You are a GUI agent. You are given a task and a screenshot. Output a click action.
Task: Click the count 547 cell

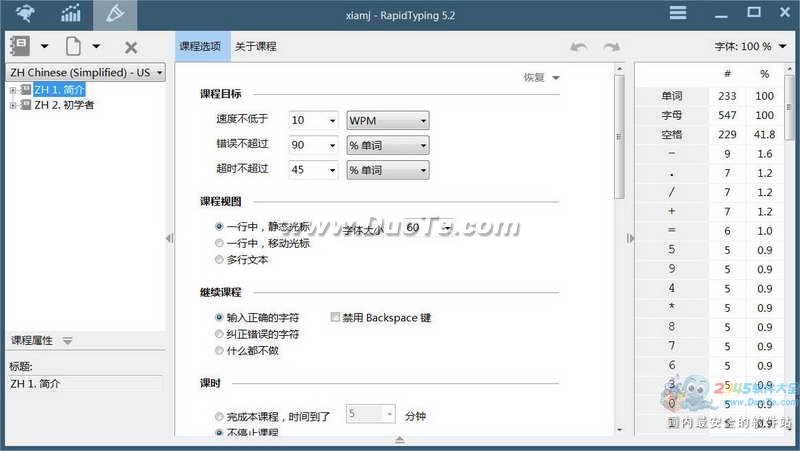[727, 115]
